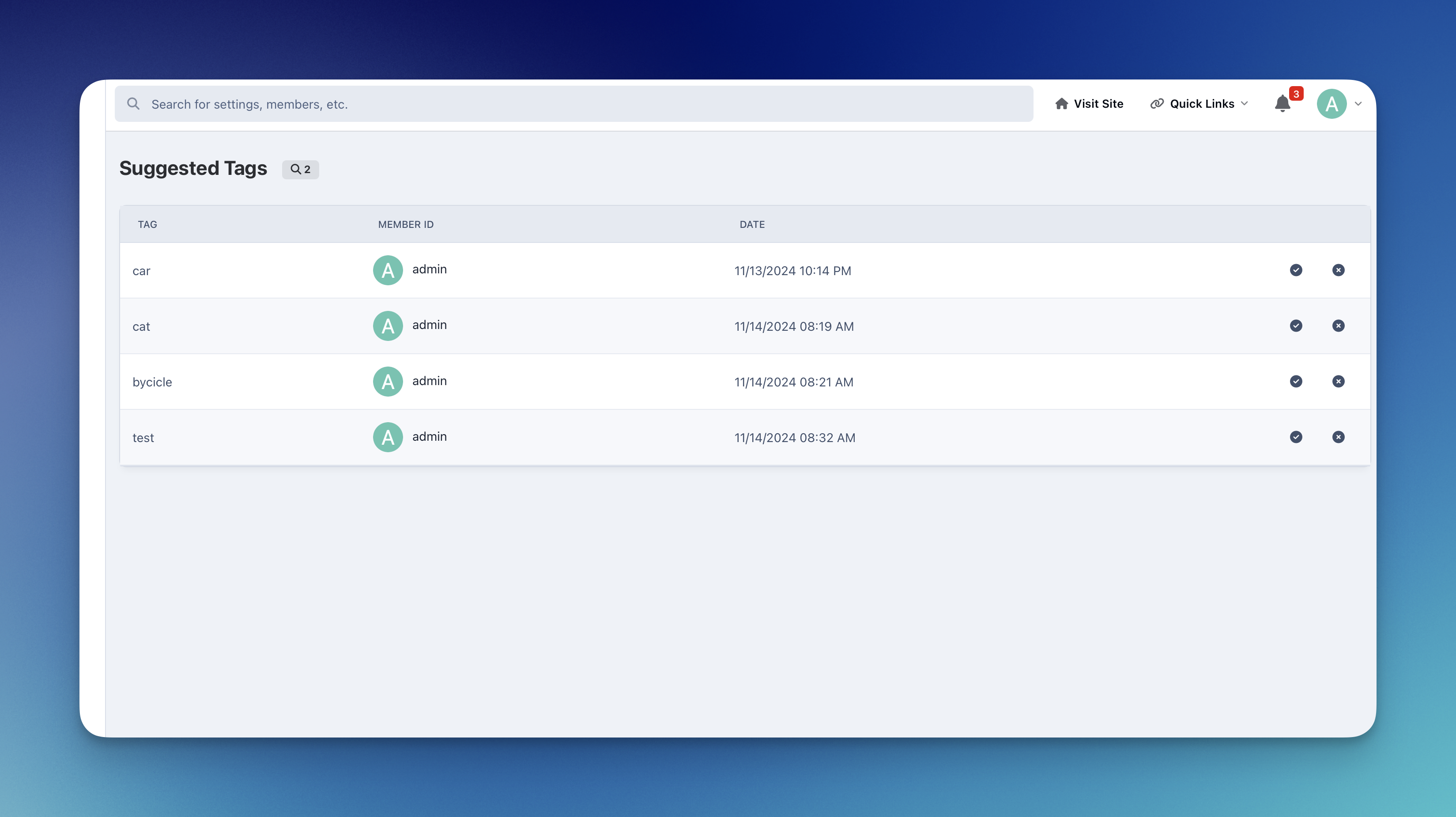Click the admin avatar in car row
This screenshot has height=817, width=1456.
(x=388, y=270)
